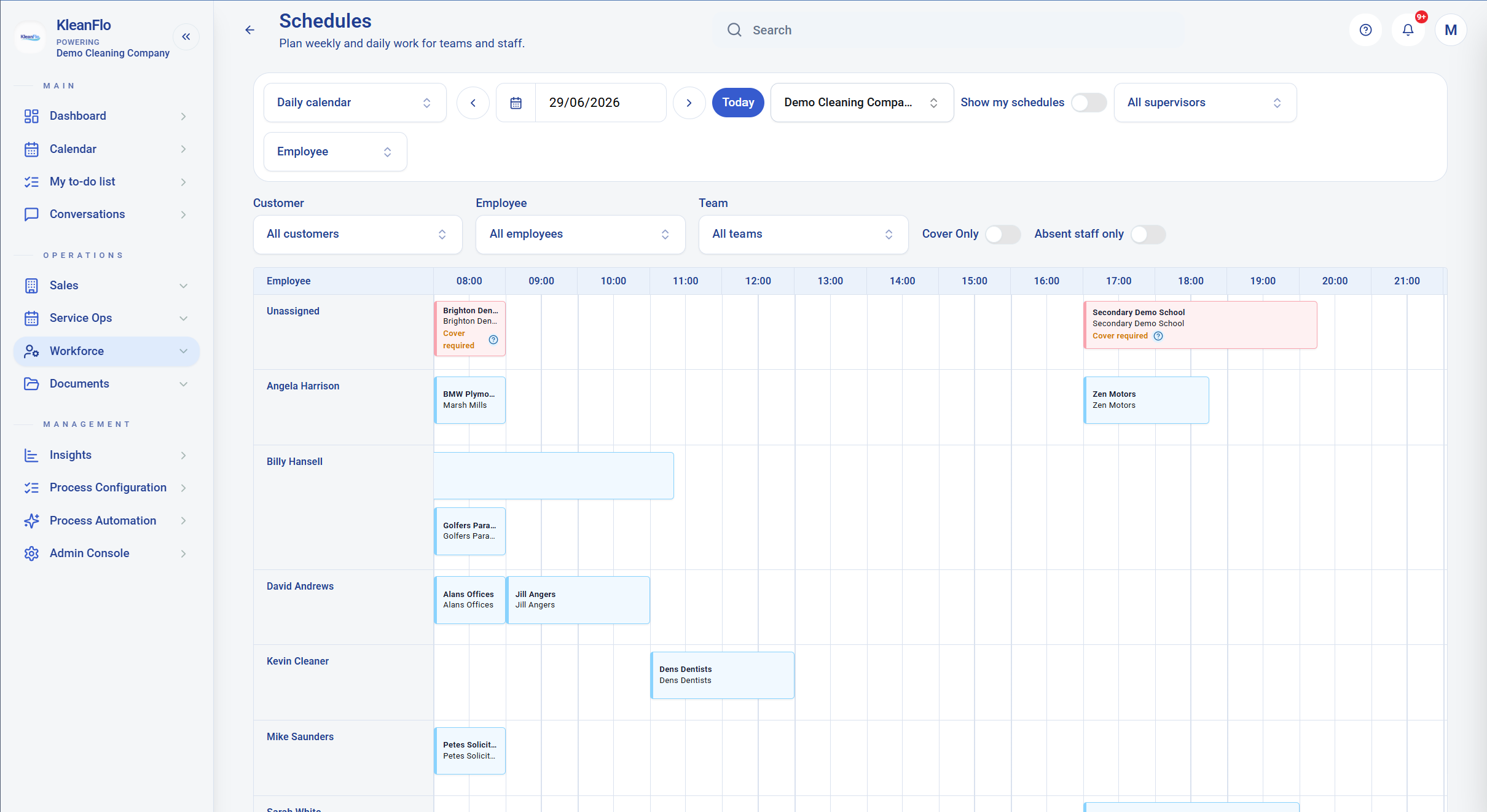Click the Conversations speech bubble icon
Image resolution: width=1487 pixels, height=812 pixels.
pos(31,214)
